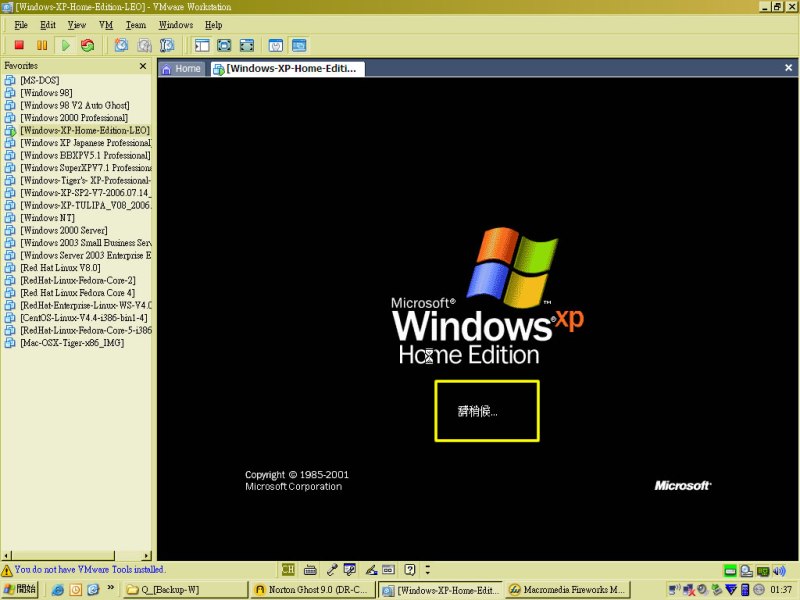Click the Favorites horizontal scrollbar left arrow
Image resolution: width=800 pixels, height=600 pixels.
coord(6,555)
